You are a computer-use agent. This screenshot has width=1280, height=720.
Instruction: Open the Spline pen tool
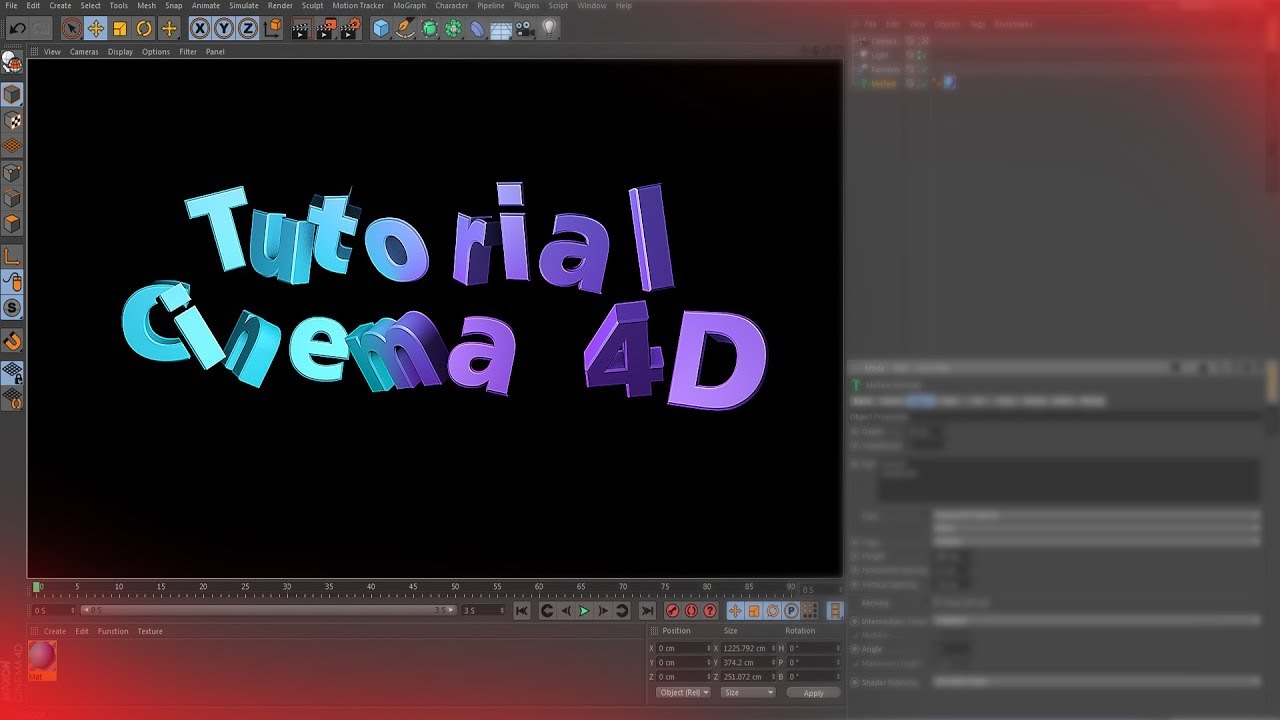click(405, 28)
